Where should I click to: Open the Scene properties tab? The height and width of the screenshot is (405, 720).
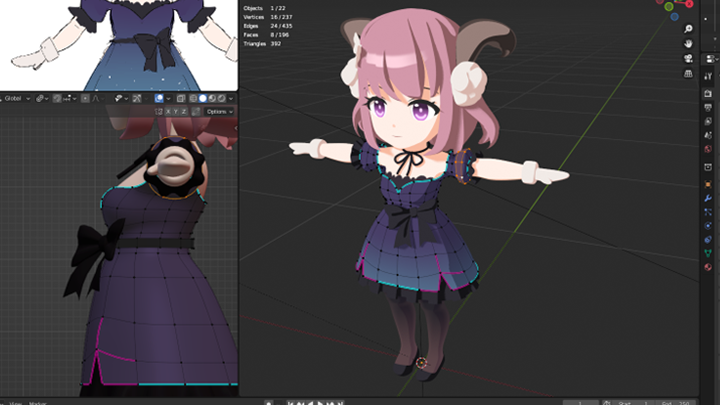(708, 135)
